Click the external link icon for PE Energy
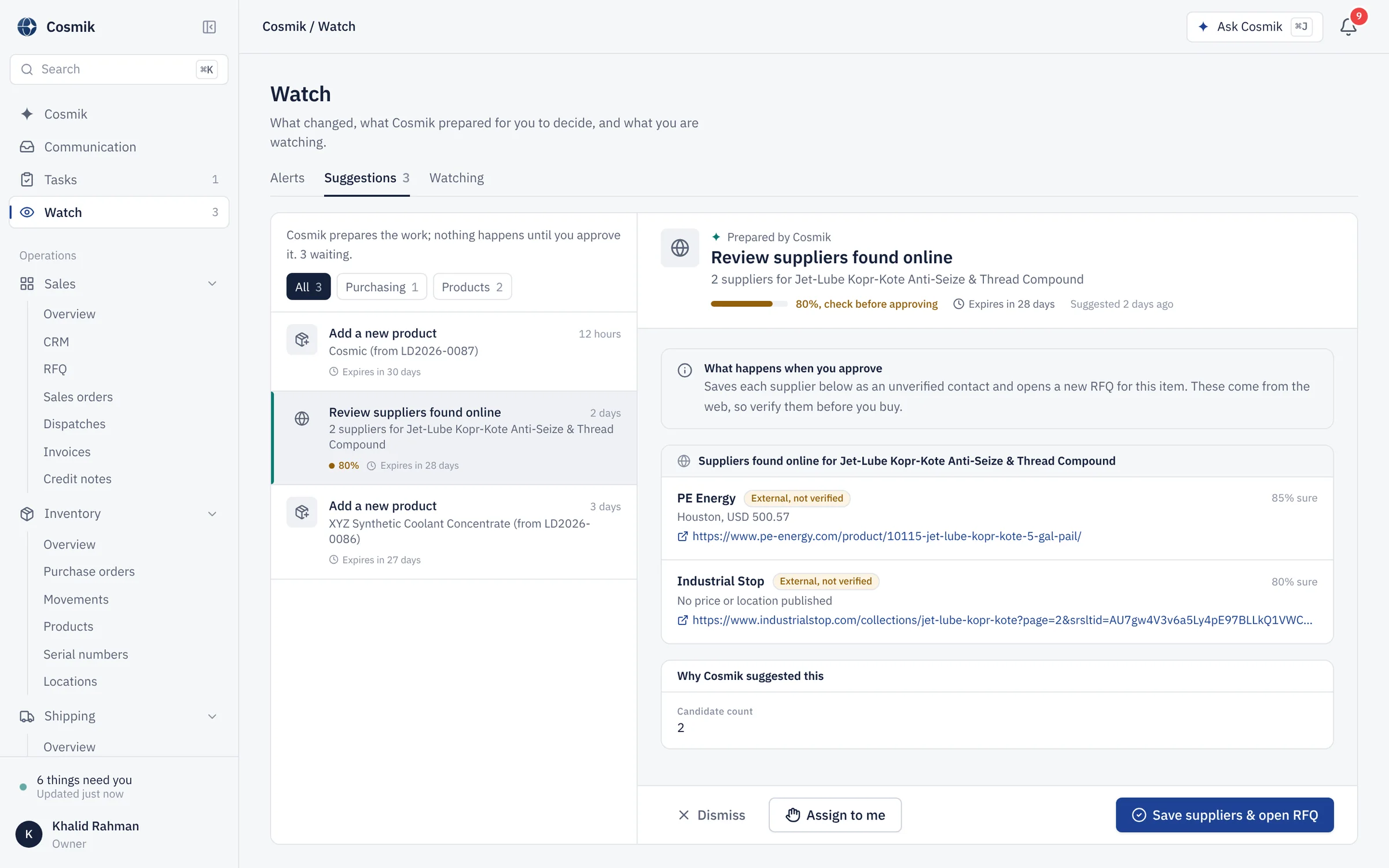 (683, 536)
